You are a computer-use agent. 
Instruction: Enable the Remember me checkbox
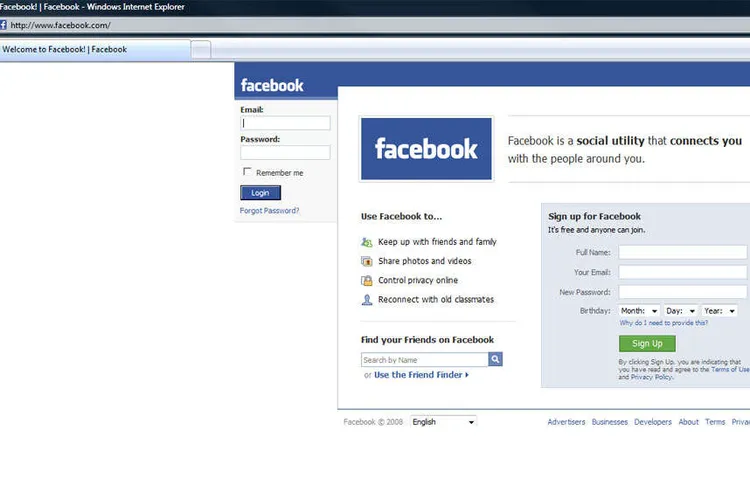(x=247, y=172)
